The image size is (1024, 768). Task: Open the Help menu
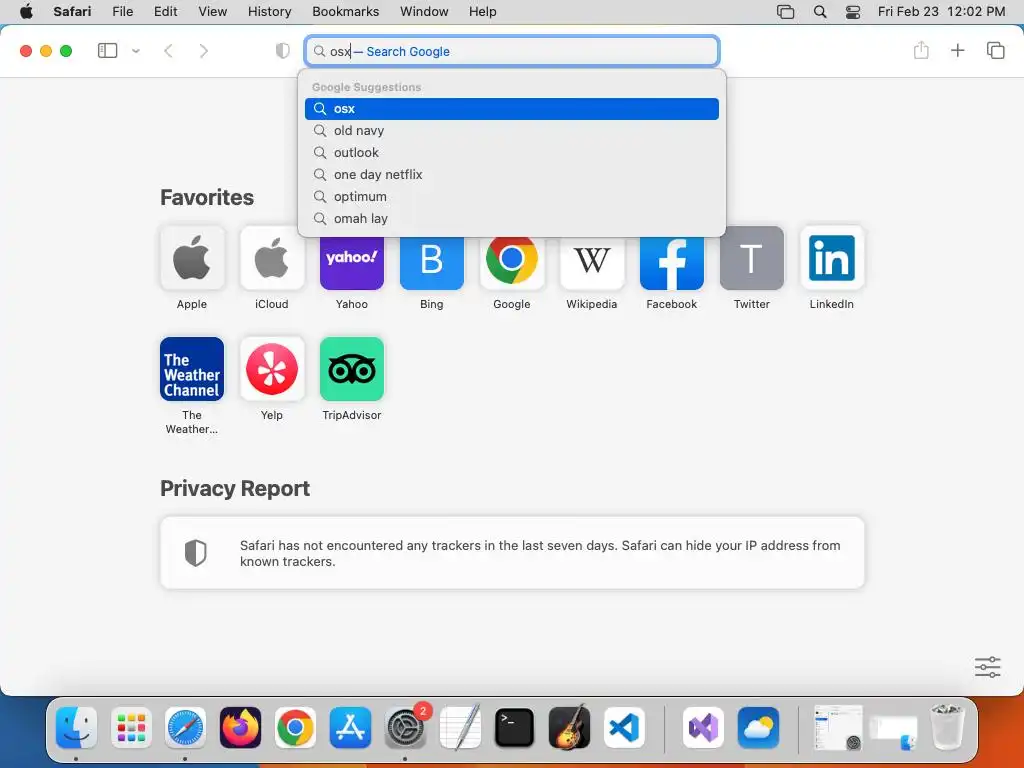[x=483, y=11]
